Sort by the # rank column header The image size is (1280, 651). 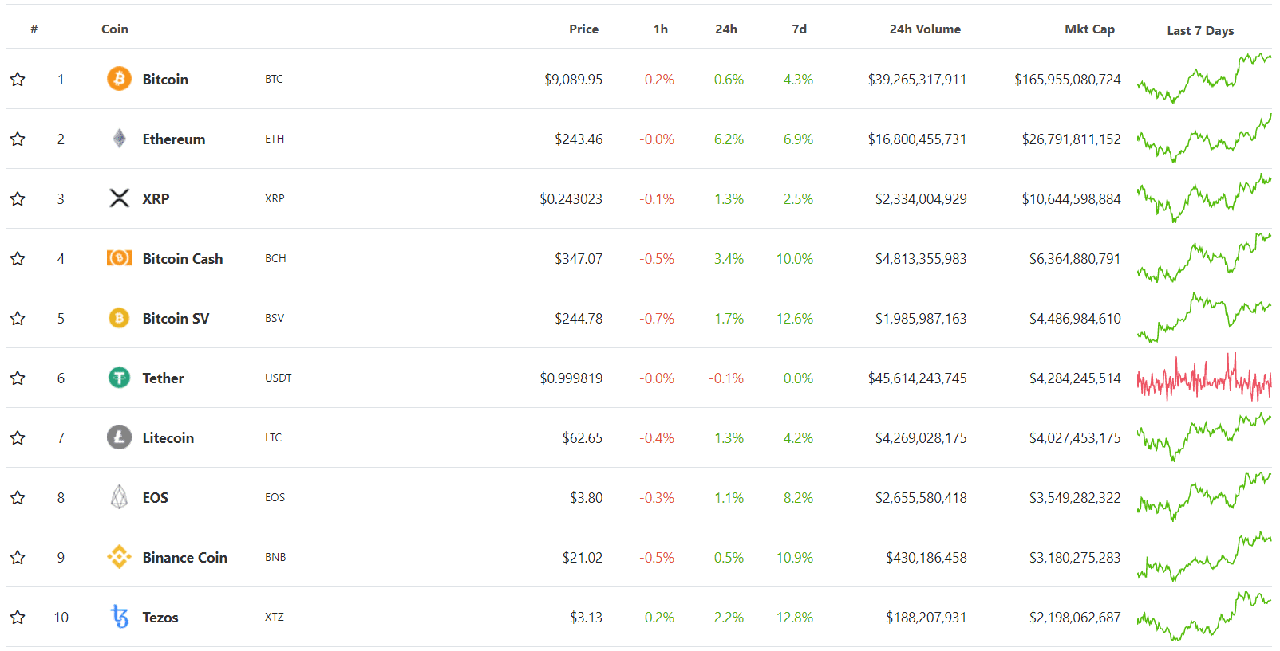34,29
